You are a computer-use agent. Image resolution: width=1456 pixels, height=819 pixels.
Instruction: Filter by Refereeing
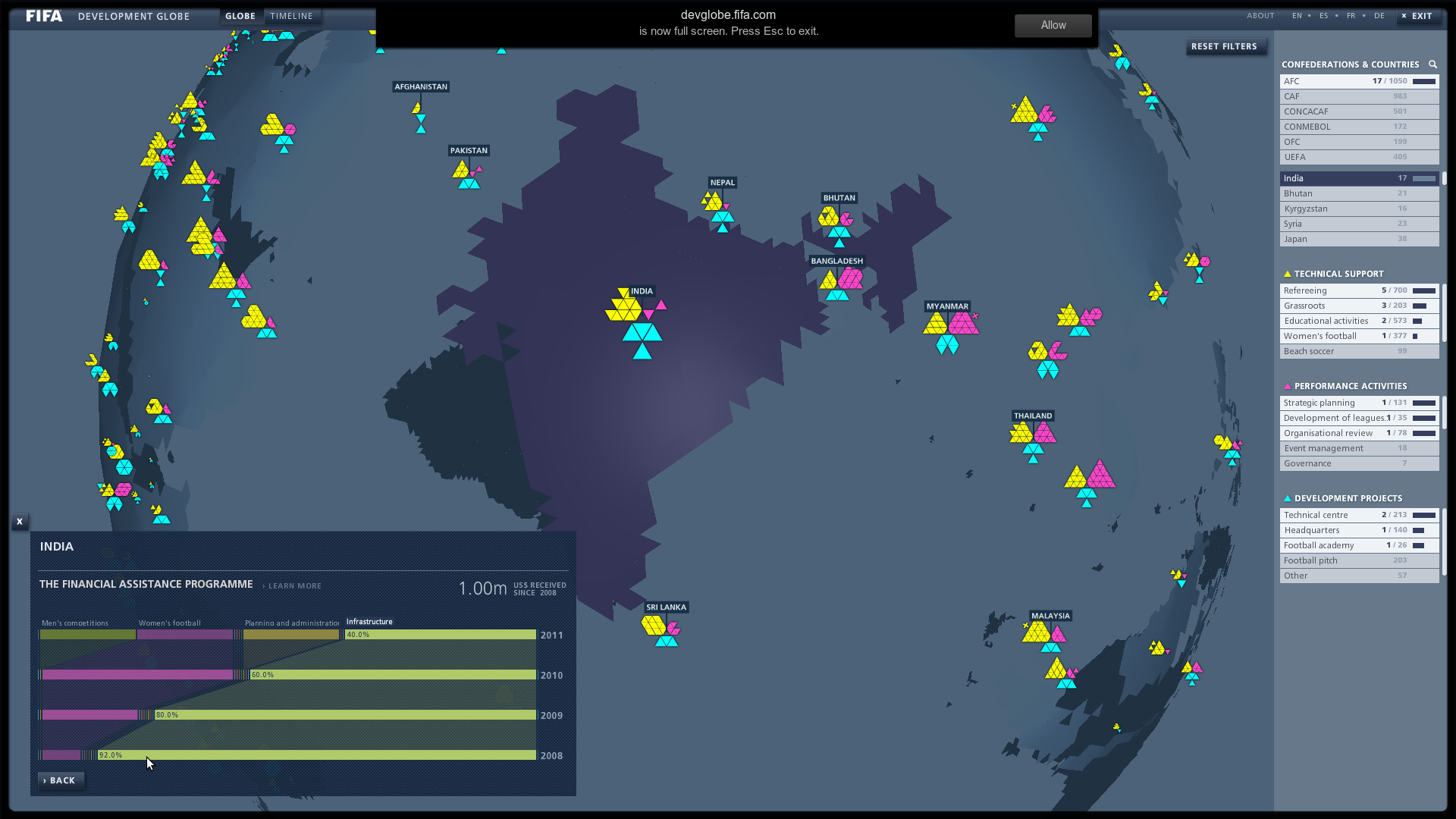[x=1359, y=290]
